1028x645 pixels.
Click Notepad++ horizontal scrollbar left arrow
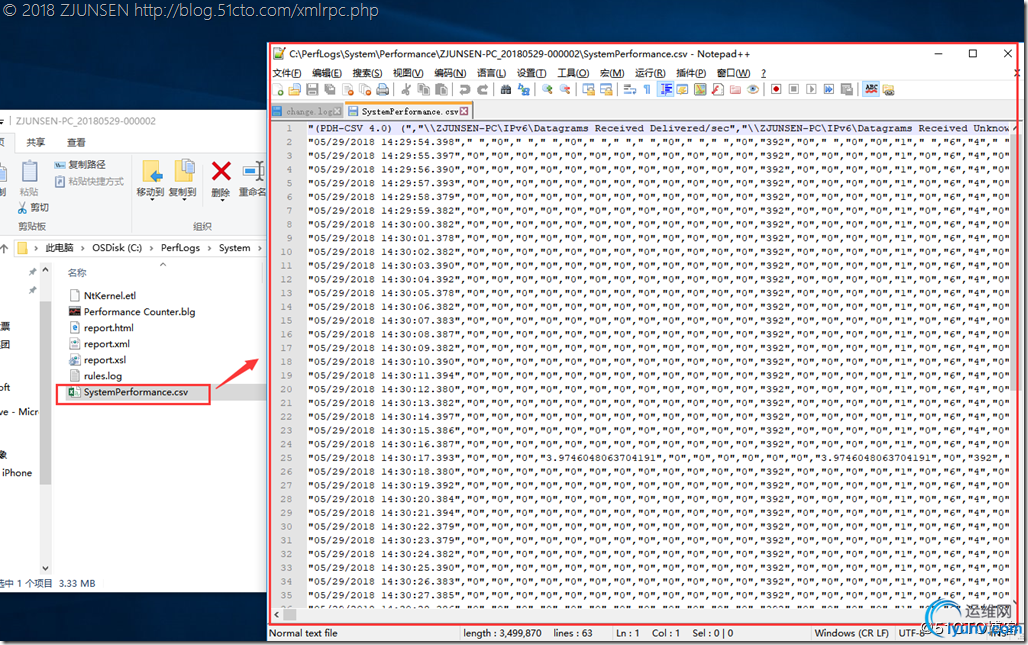277,615
